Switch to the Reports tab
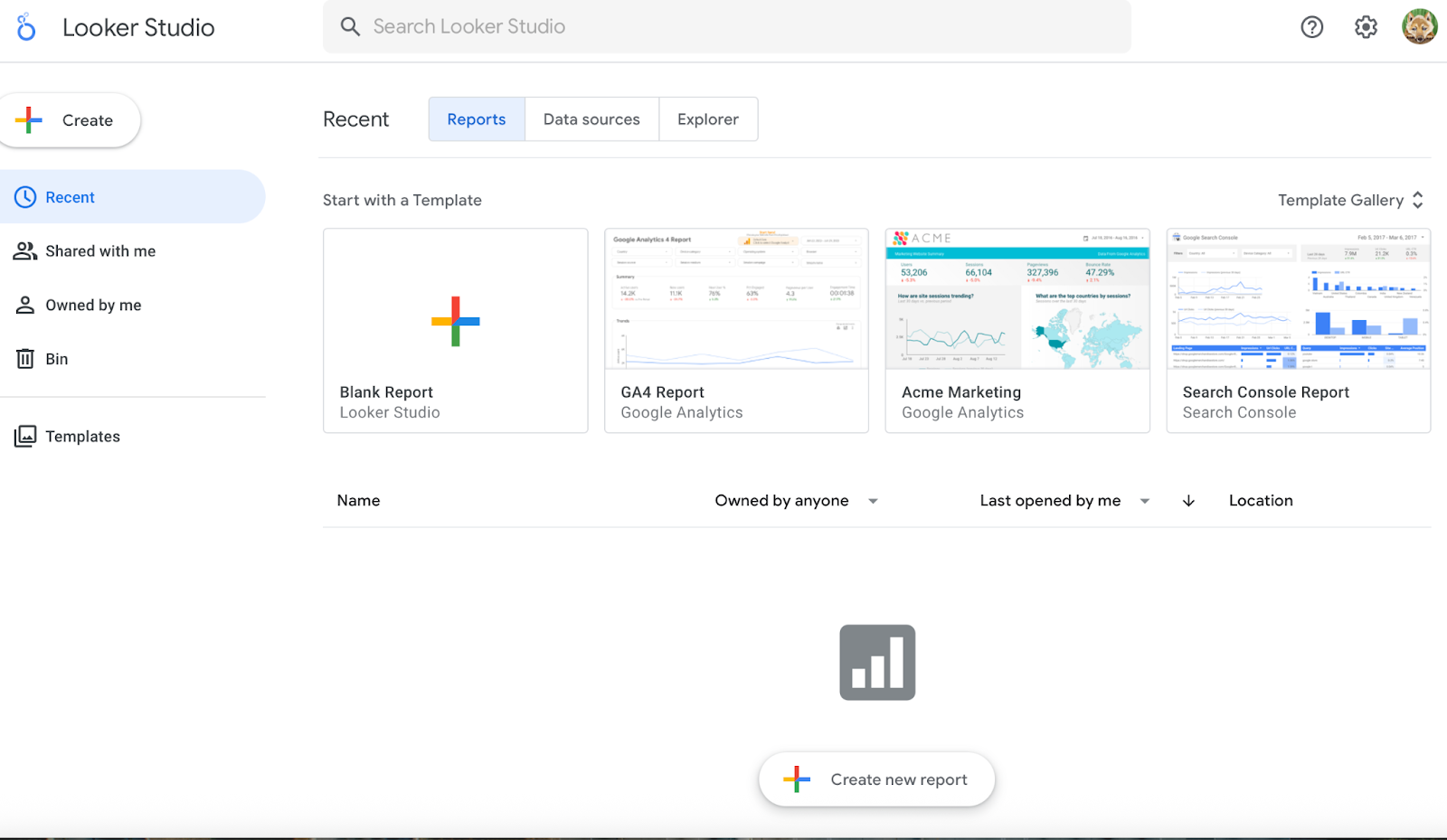1447x840 pixels. pos(477,119)
